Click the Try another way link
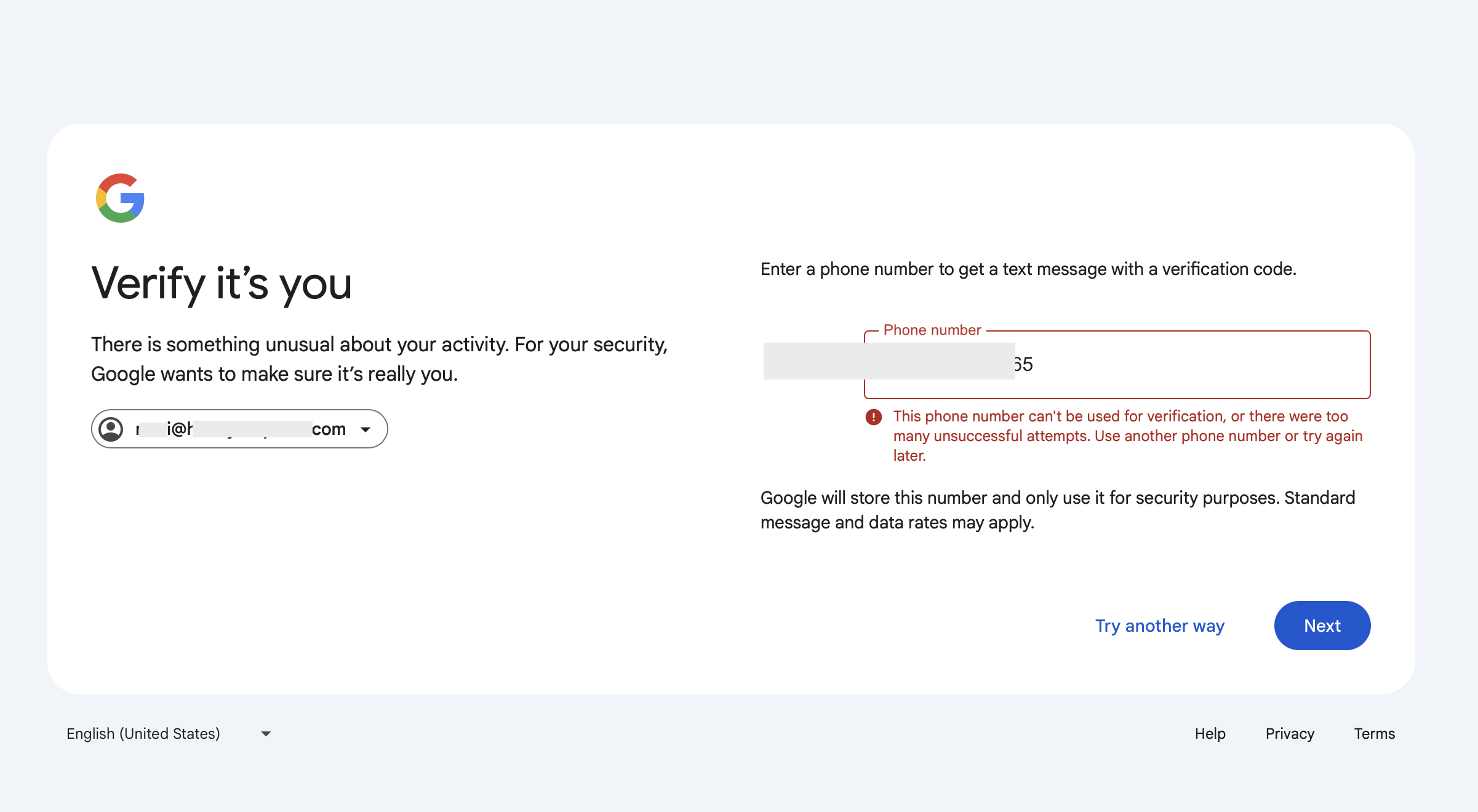The image size is (1478, 812). (x=1159, y=626)
